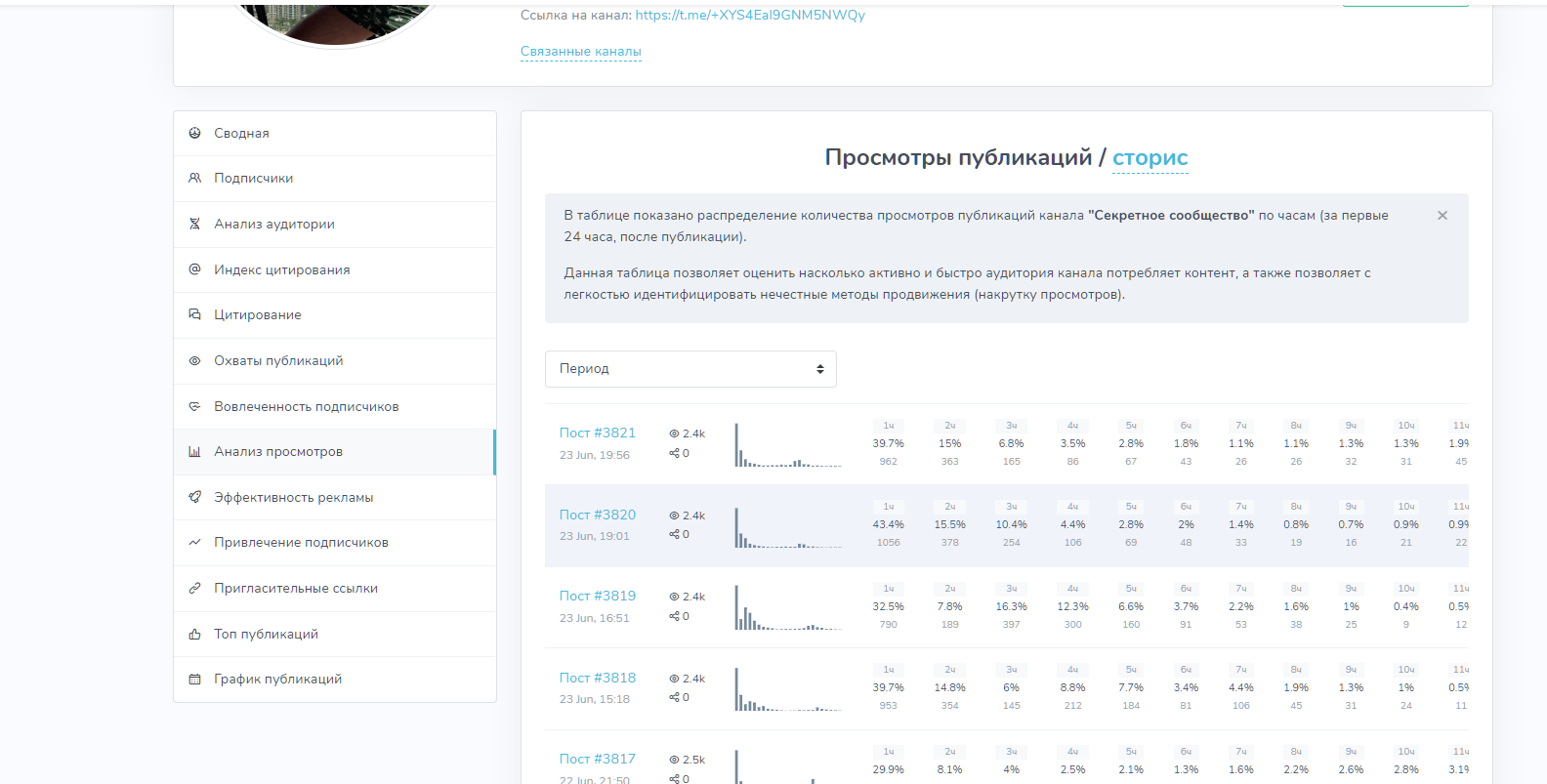Click the График публикаций calendar icon
Image resolution: width=1547 pixels, height=784 pixels.
[194, 679]
